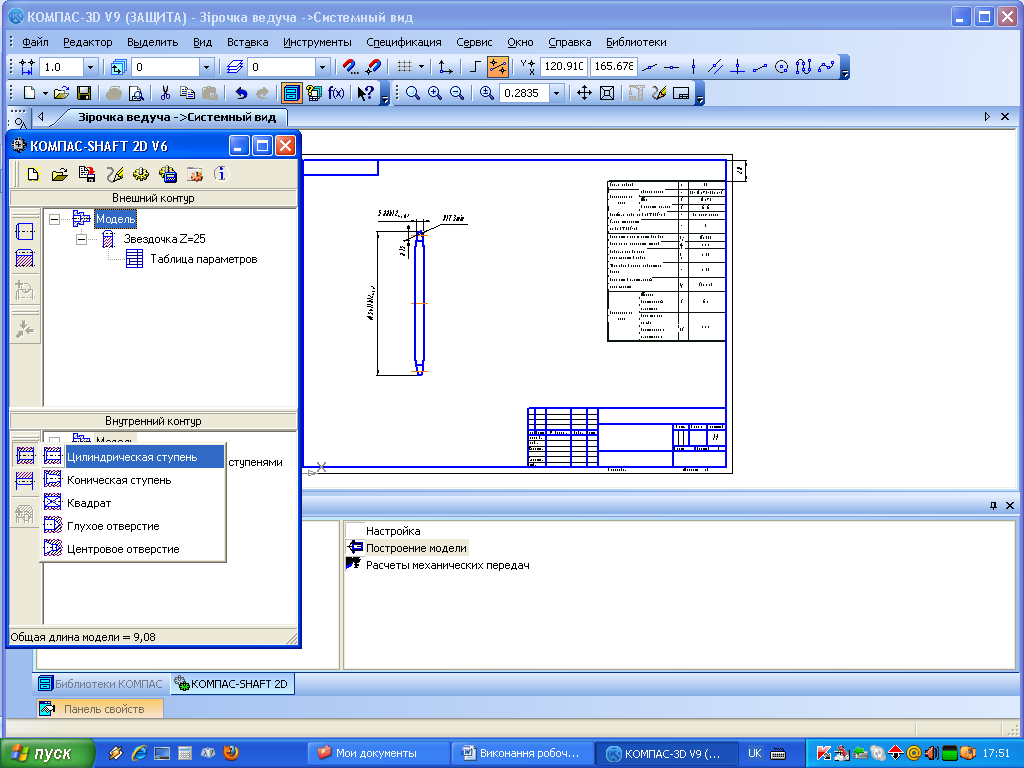The image size is (1024, 768).
Task: Click the hatched gear element side icon
Action: [x=25, y=257]
